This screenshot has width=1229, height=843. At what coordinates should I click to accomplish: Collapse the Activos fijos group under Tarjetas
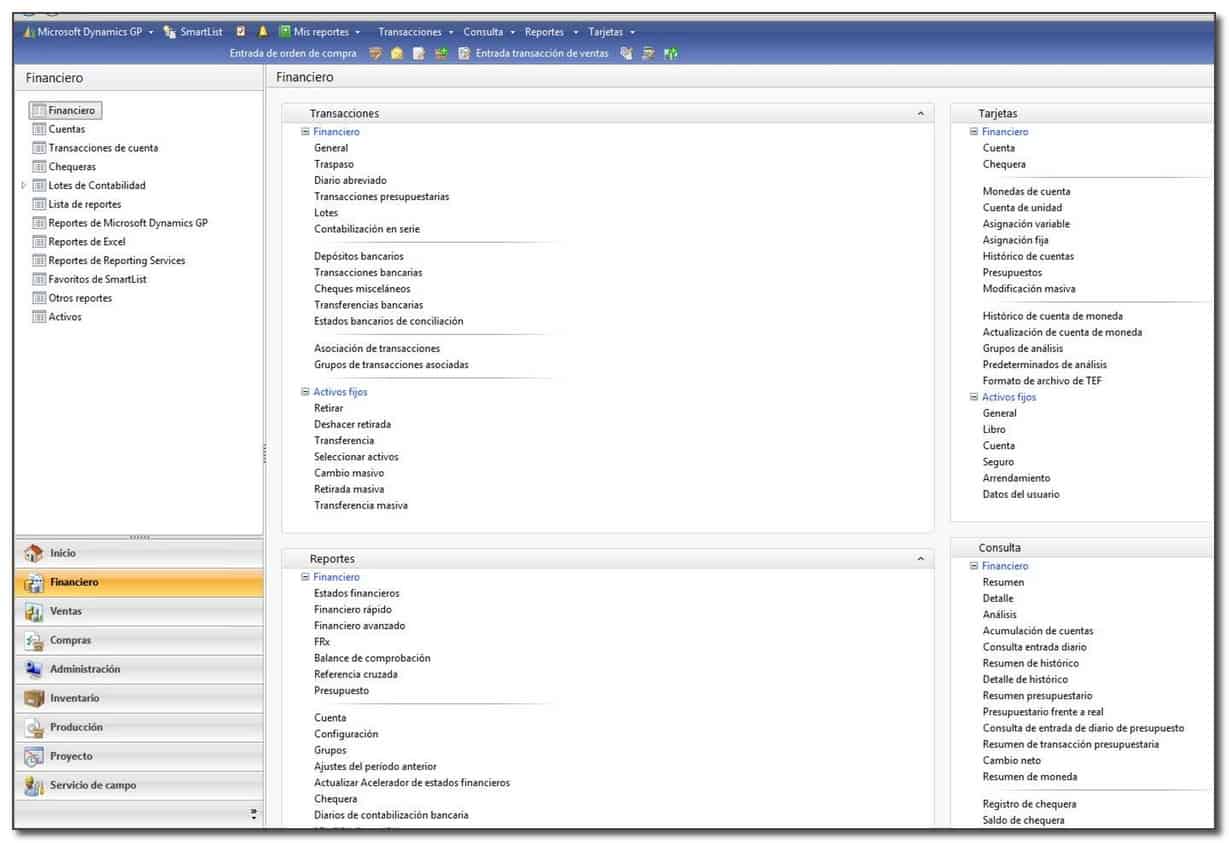click(x=972, y=397)
